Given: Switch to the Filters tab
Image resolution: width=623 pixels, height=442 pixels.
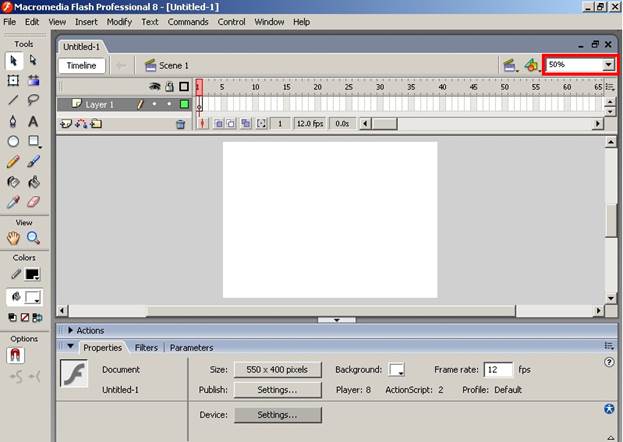Looking at the screenshot, I should tap(146, 348).
